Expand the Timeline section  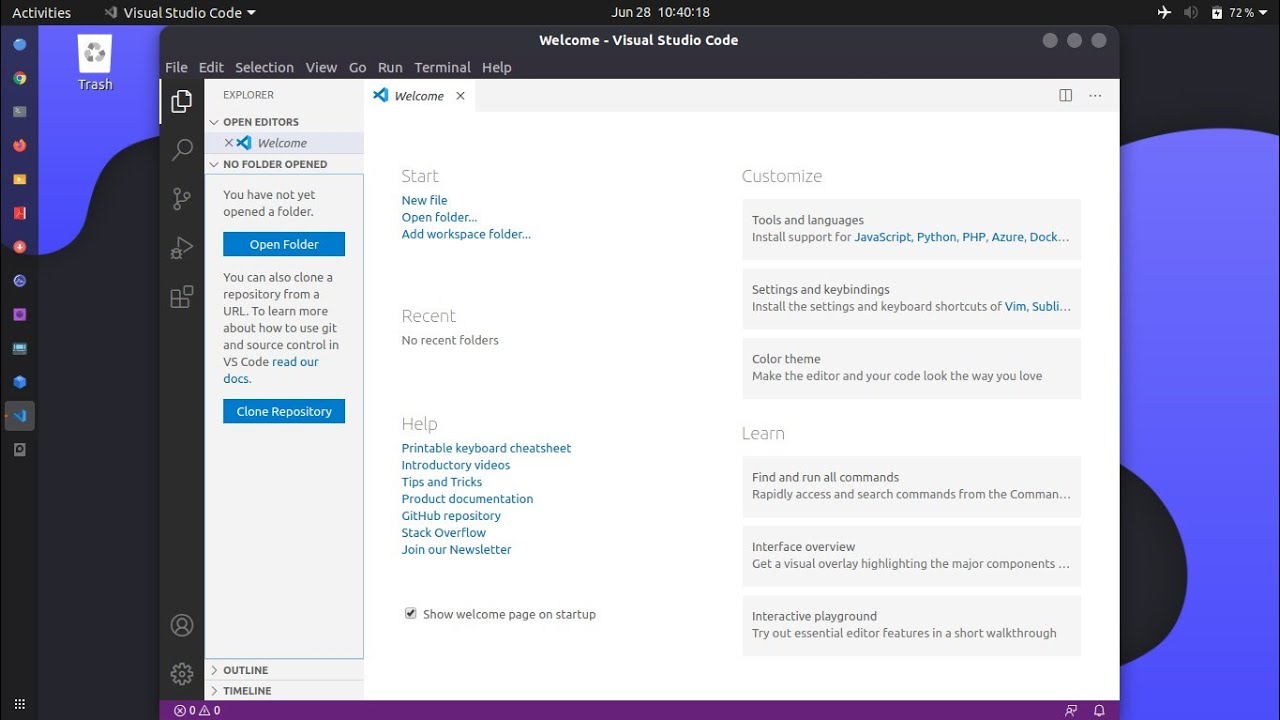(x=284, y=691)
